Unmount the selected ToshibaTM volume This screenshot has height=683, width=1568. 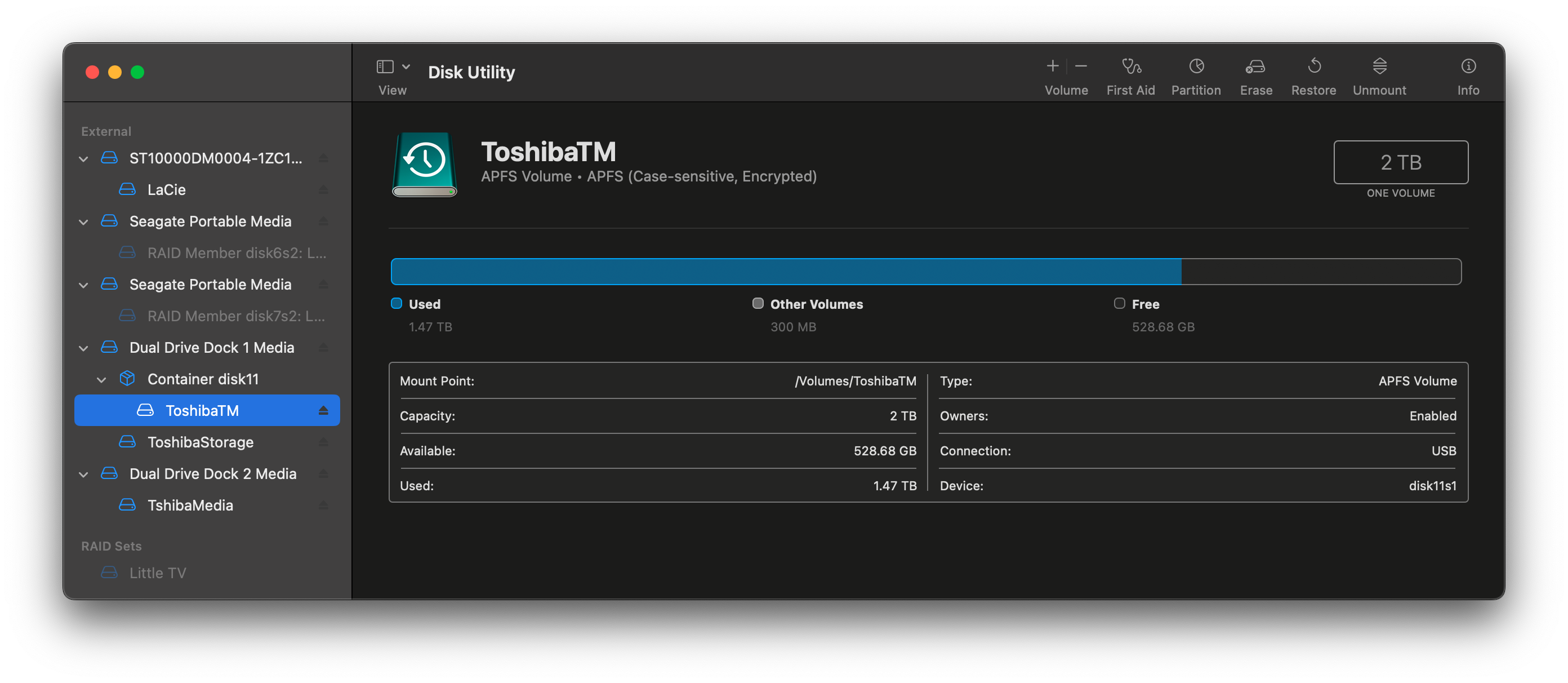coord(1379,66)
